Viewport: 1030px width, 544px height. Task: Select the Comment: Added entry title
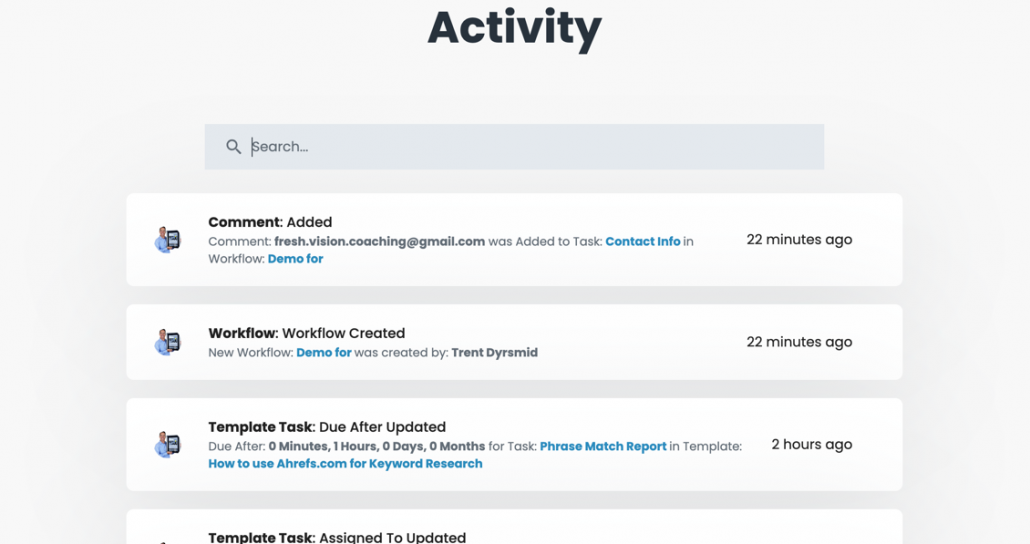[270, 222]
